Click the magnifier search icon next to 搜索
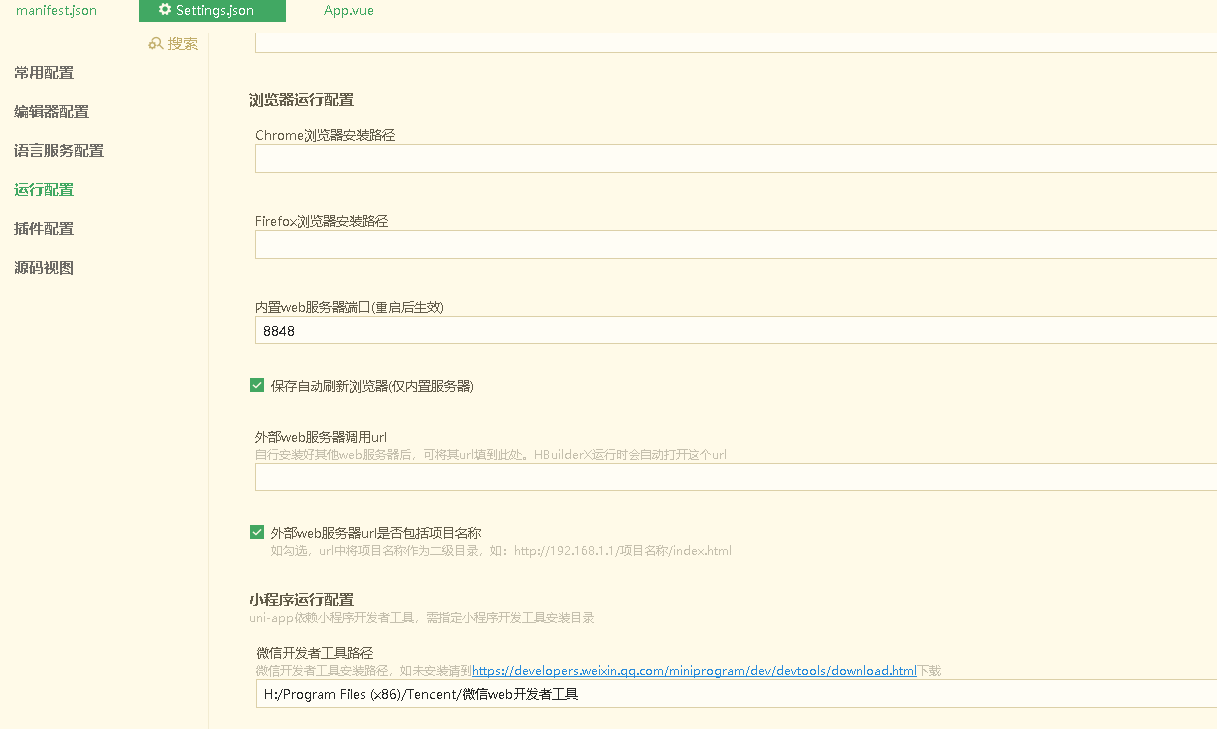 [155, 43]
